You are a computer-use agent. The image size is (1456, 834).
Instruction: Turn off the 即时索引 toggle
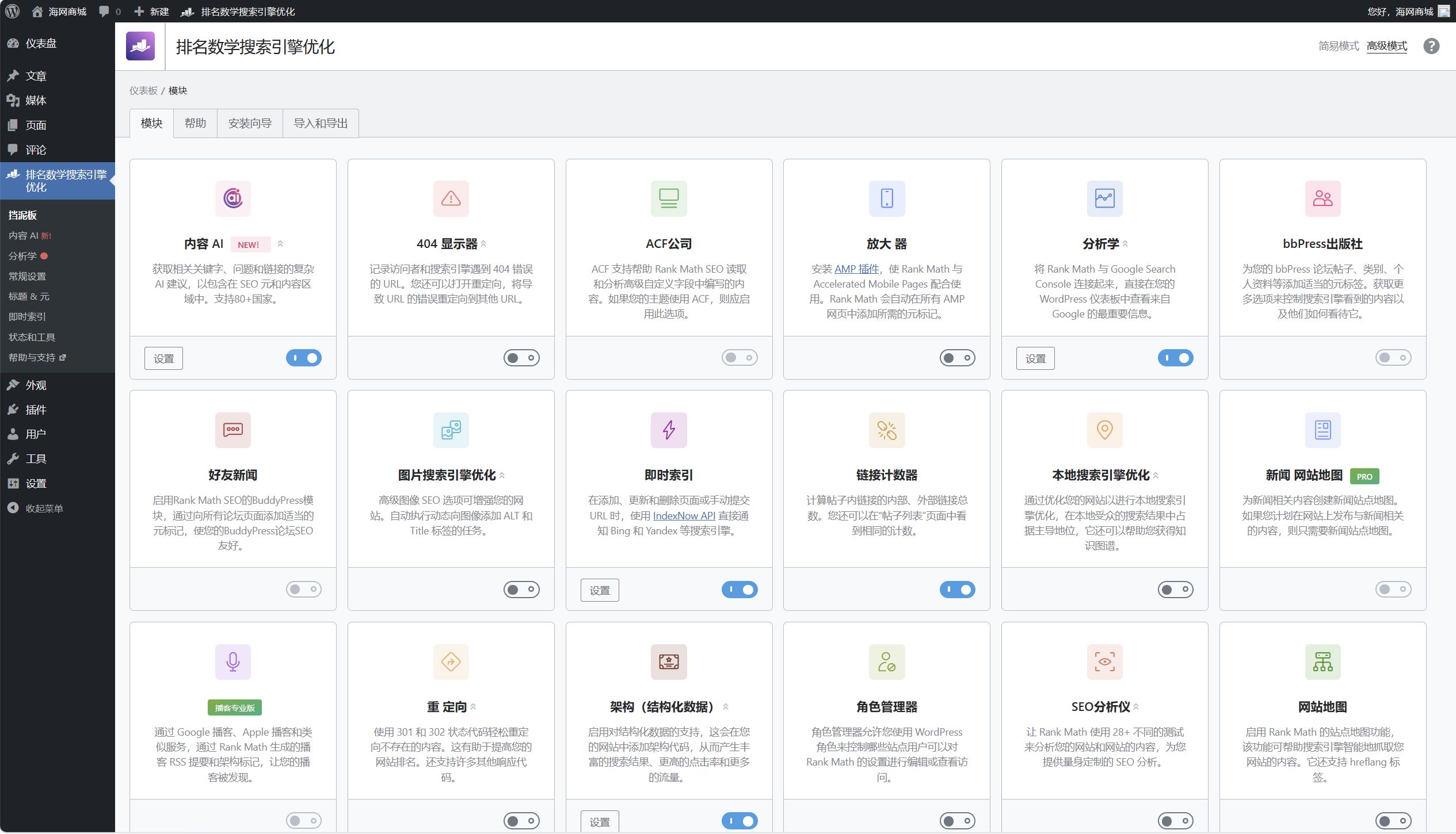coord(740,590)
